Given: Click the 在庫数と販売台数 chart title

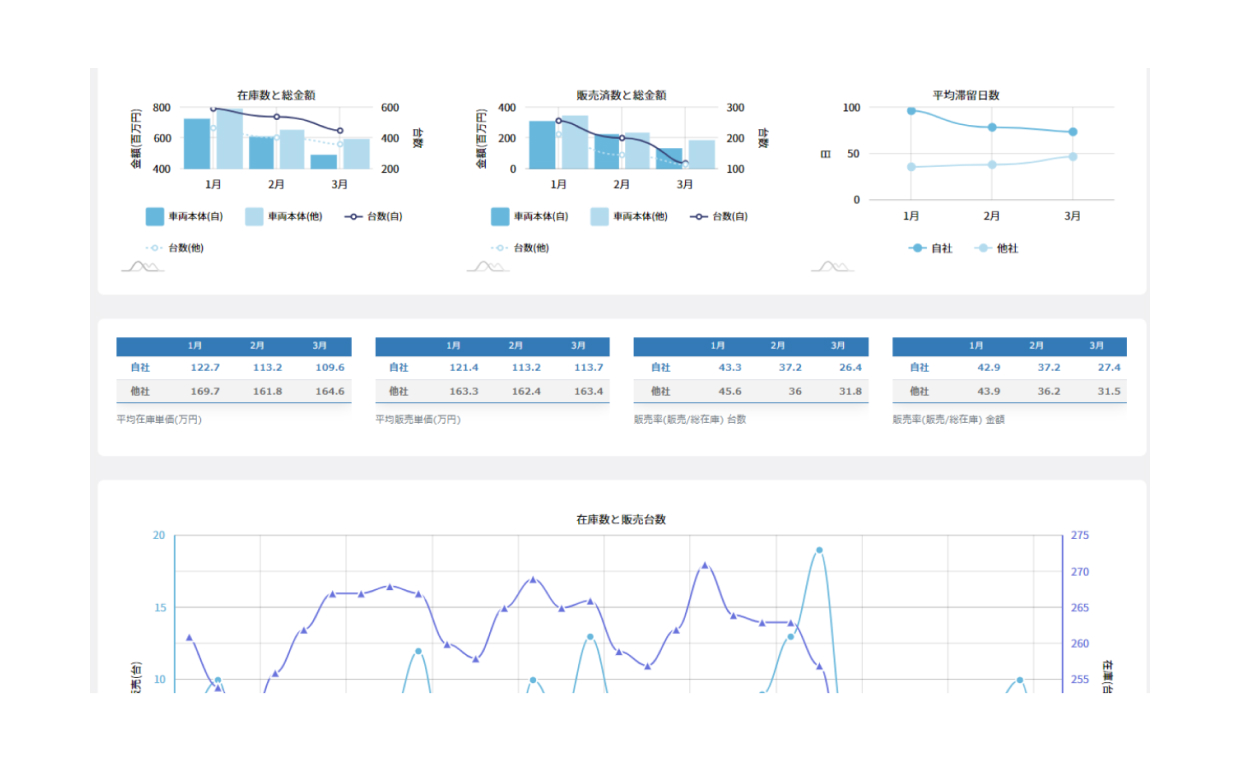Looking at the screenshot, I should click(x=621, y=519).
